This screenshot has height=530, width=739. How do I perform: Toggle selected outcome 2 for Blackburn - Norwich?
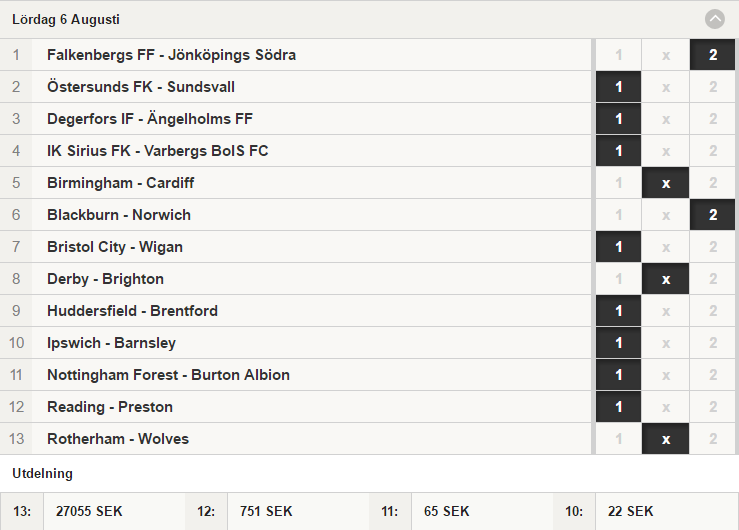tap(713, 215)
